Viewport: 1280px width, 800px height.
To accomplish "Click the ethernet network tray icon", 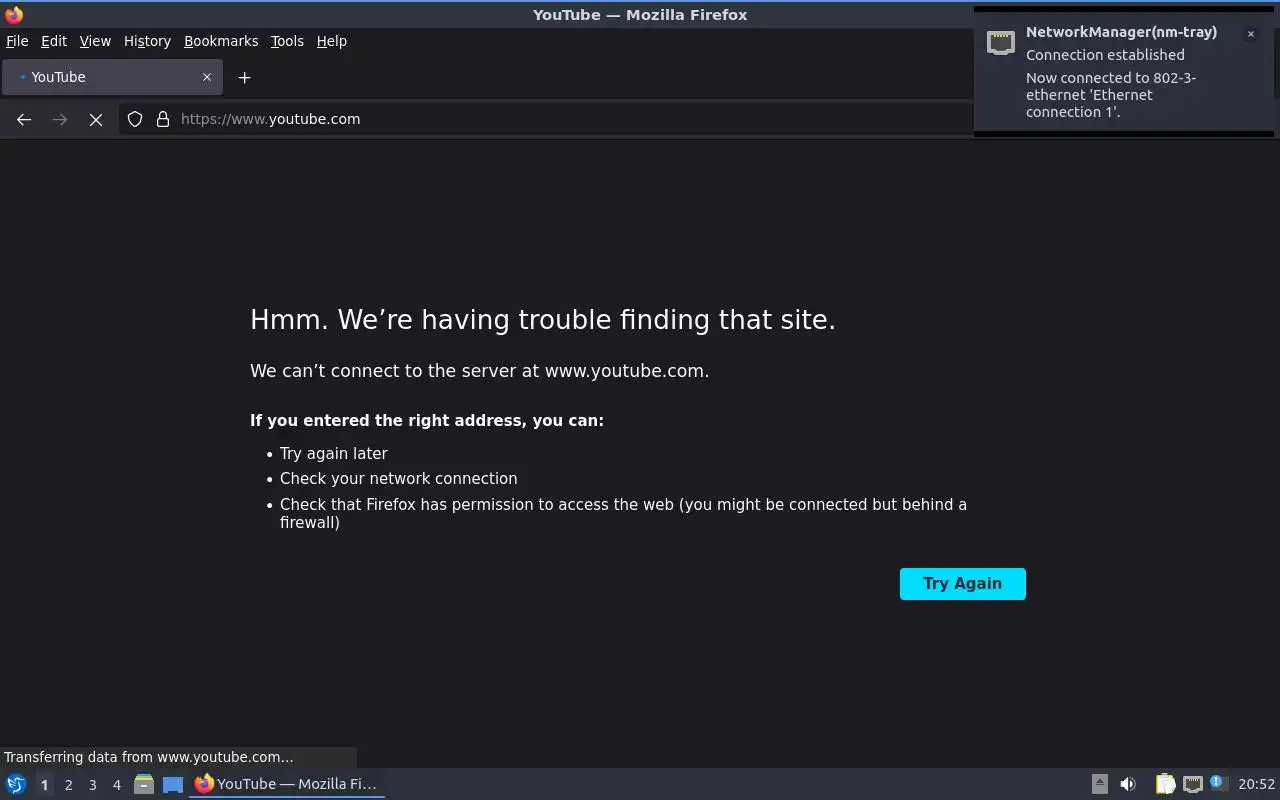I will click(x=1192, y=784).
